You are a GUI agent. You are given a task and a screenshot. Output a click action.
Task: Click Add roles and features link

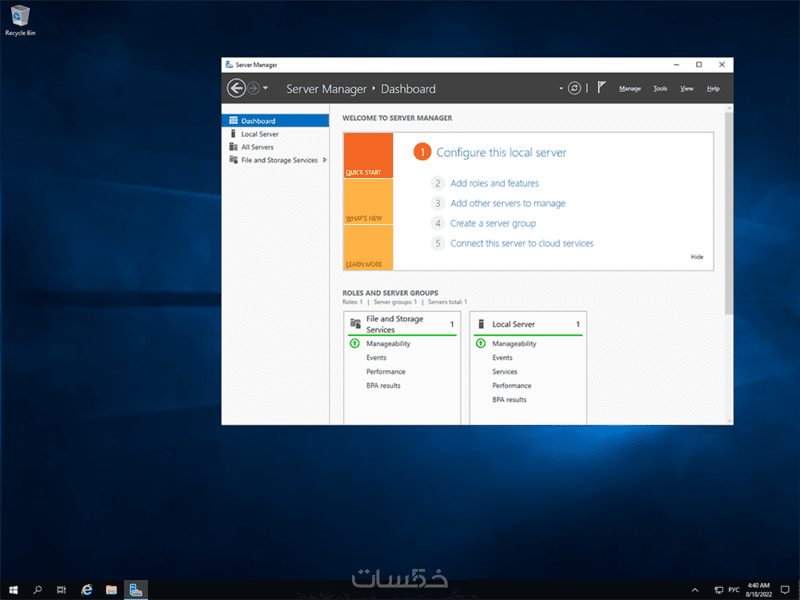pyautogui.click(x=494, y=183)
